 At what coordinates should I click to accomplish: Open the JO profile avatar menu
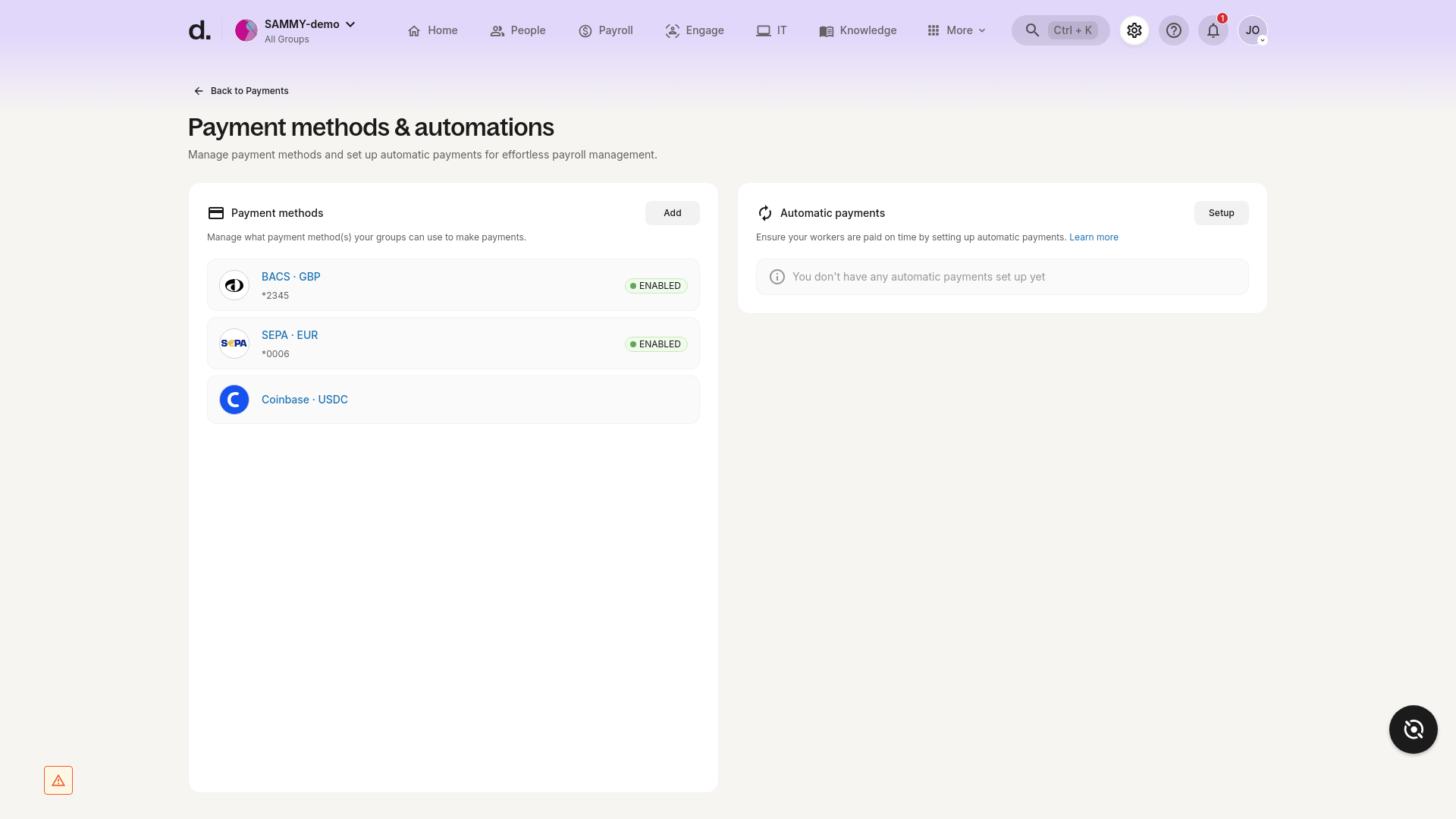[1253, 30]
